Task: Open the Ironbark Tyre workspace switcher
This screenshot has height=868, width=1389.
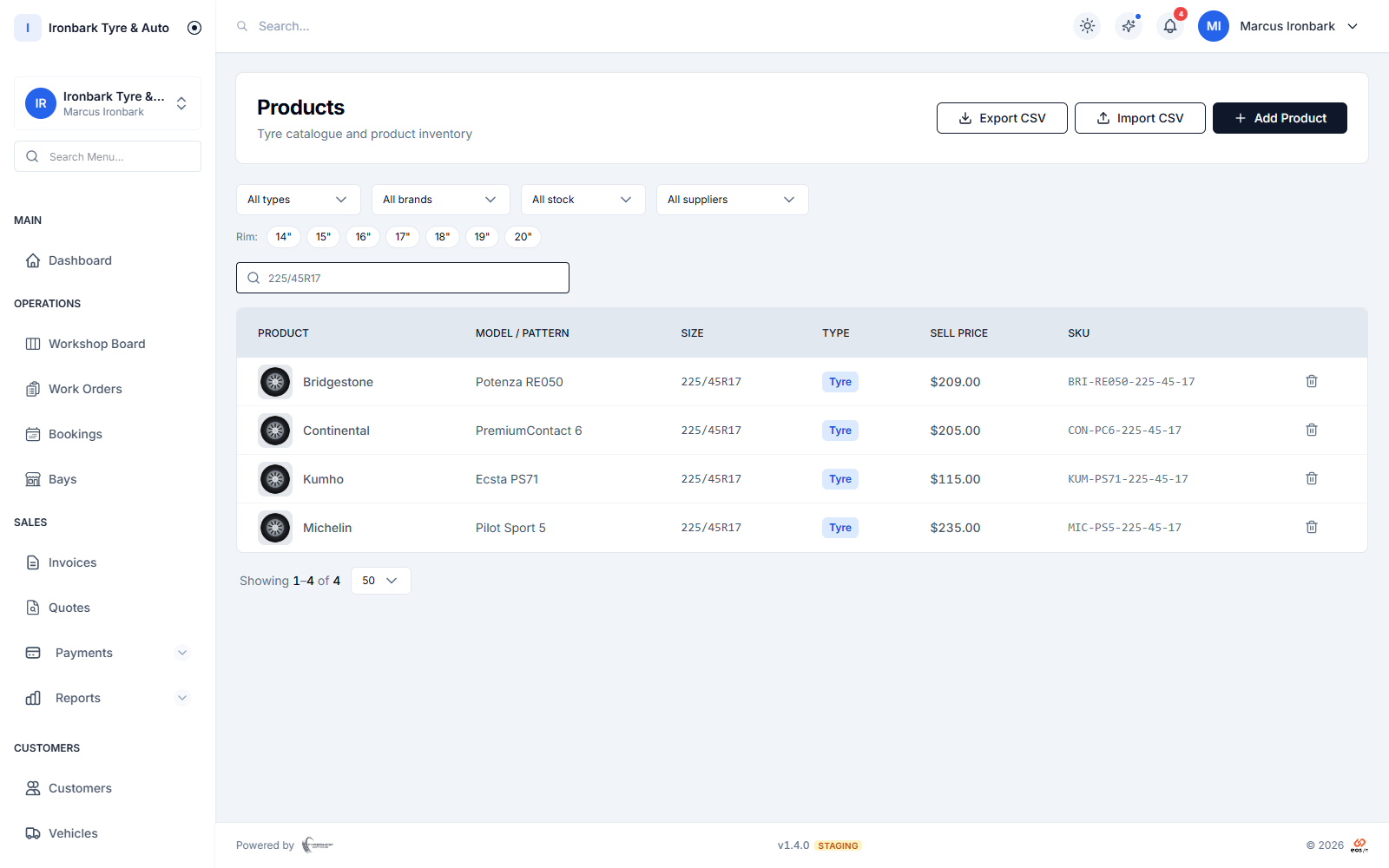Action: click(x=108, y=103)
